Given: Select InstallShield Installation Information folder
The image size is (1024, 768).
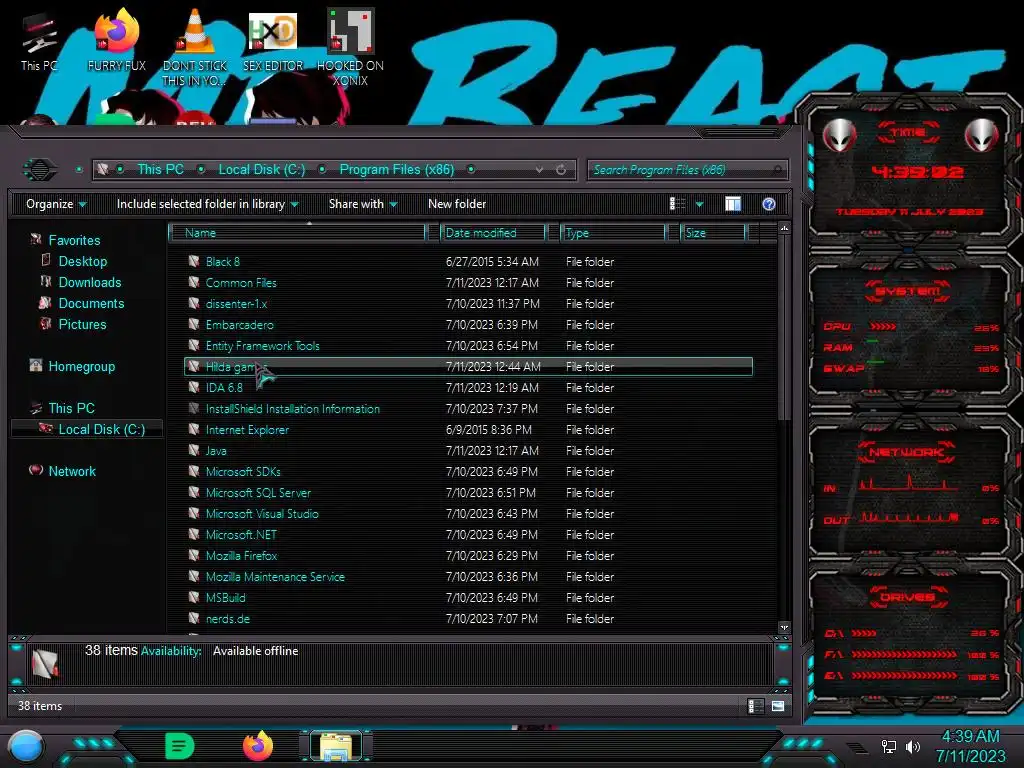Looking at the screenshot, I should click(x=293, y=409).
